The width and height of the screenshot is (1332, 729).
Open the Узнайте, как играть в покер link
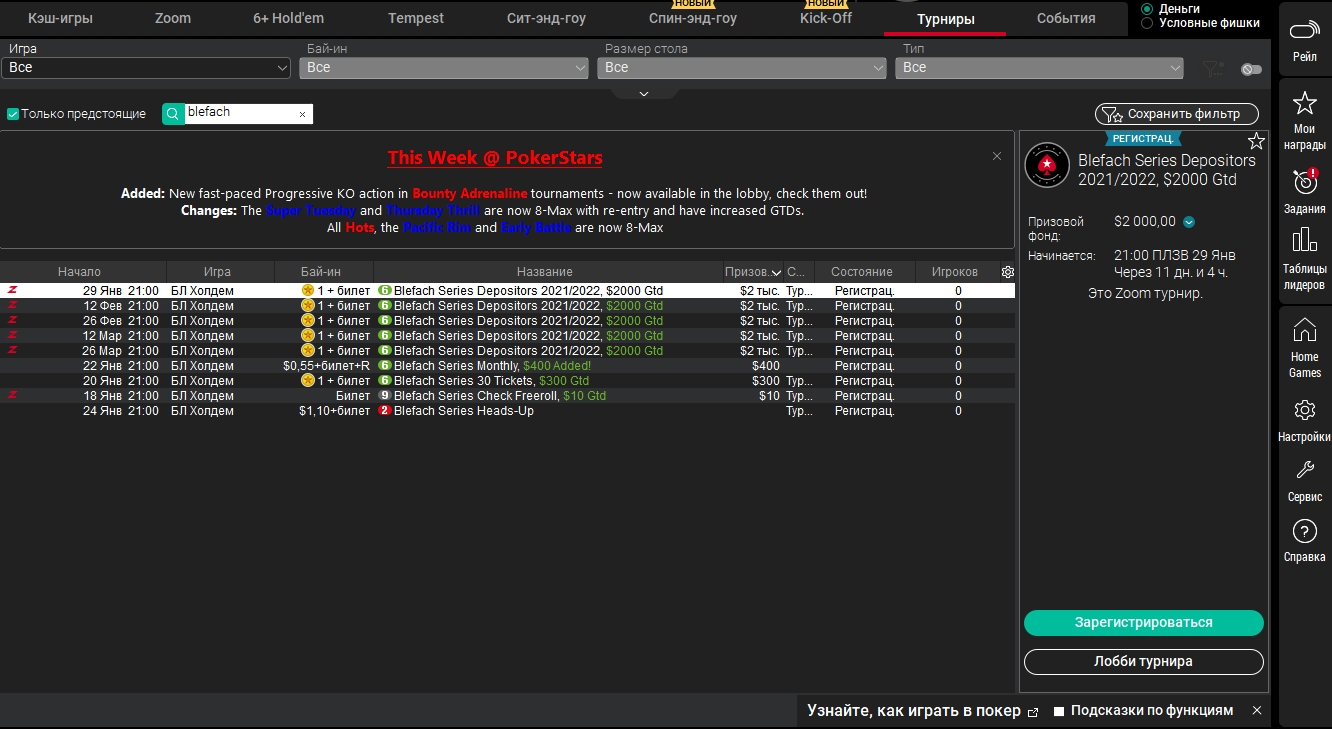[x=922, y=711]
